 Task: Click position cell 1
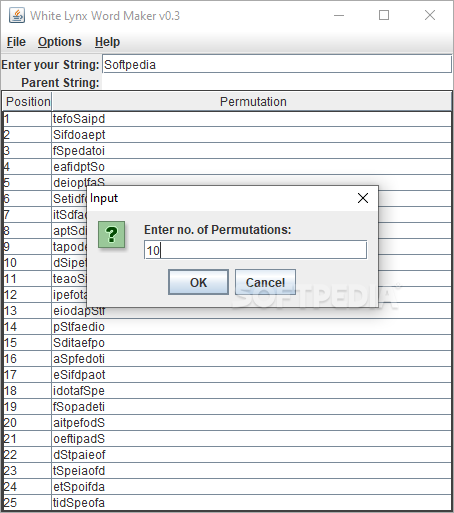(27, 119)
